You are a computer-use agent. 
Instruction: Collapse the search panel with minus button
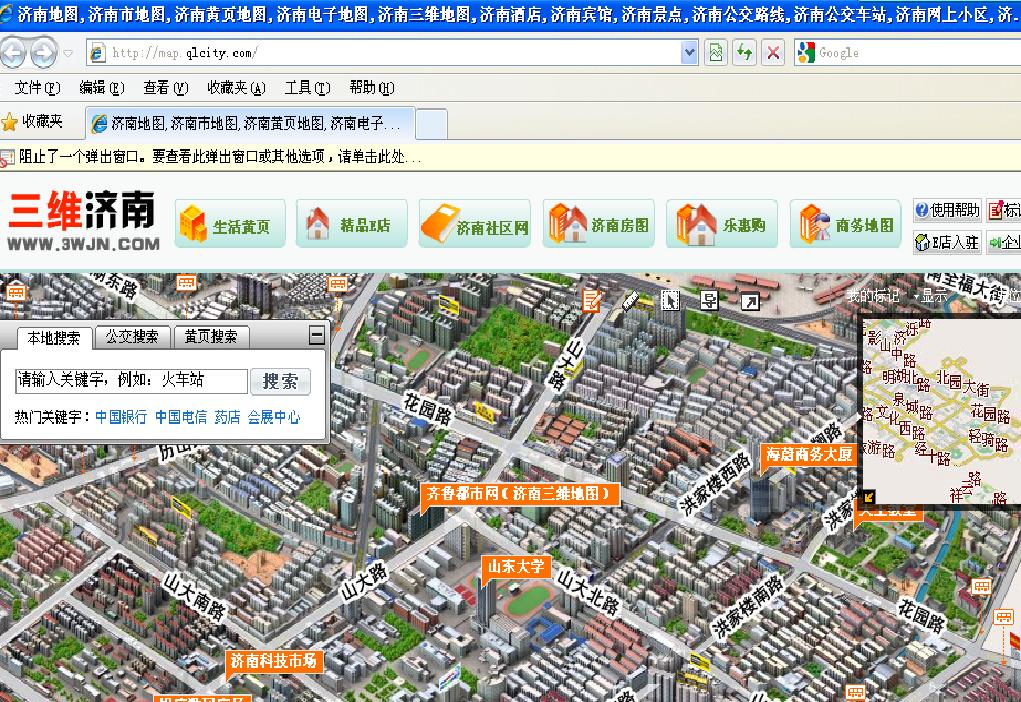click(x=316, y=335)
